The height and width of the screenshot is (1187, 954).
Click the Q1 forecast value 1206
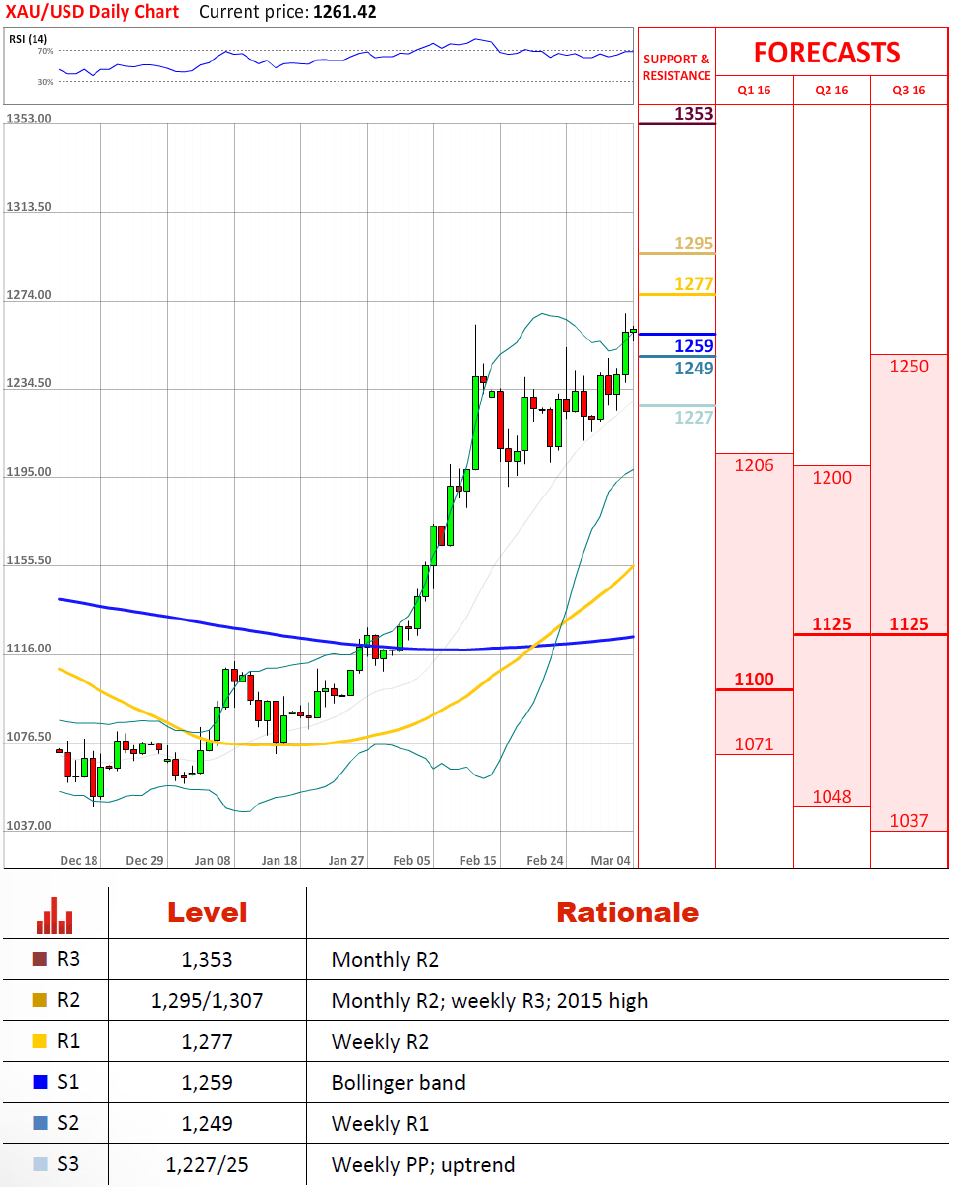754,466
